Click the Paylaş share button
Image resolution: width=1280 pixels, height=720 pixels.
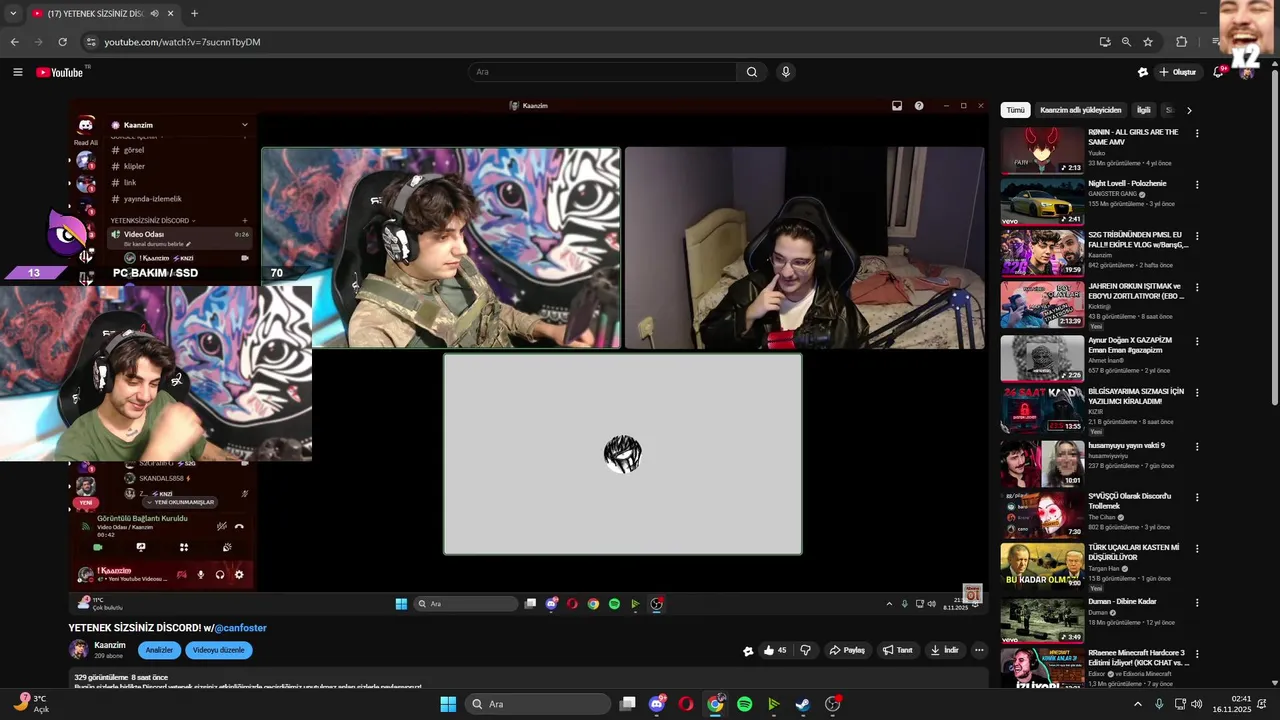847,650
